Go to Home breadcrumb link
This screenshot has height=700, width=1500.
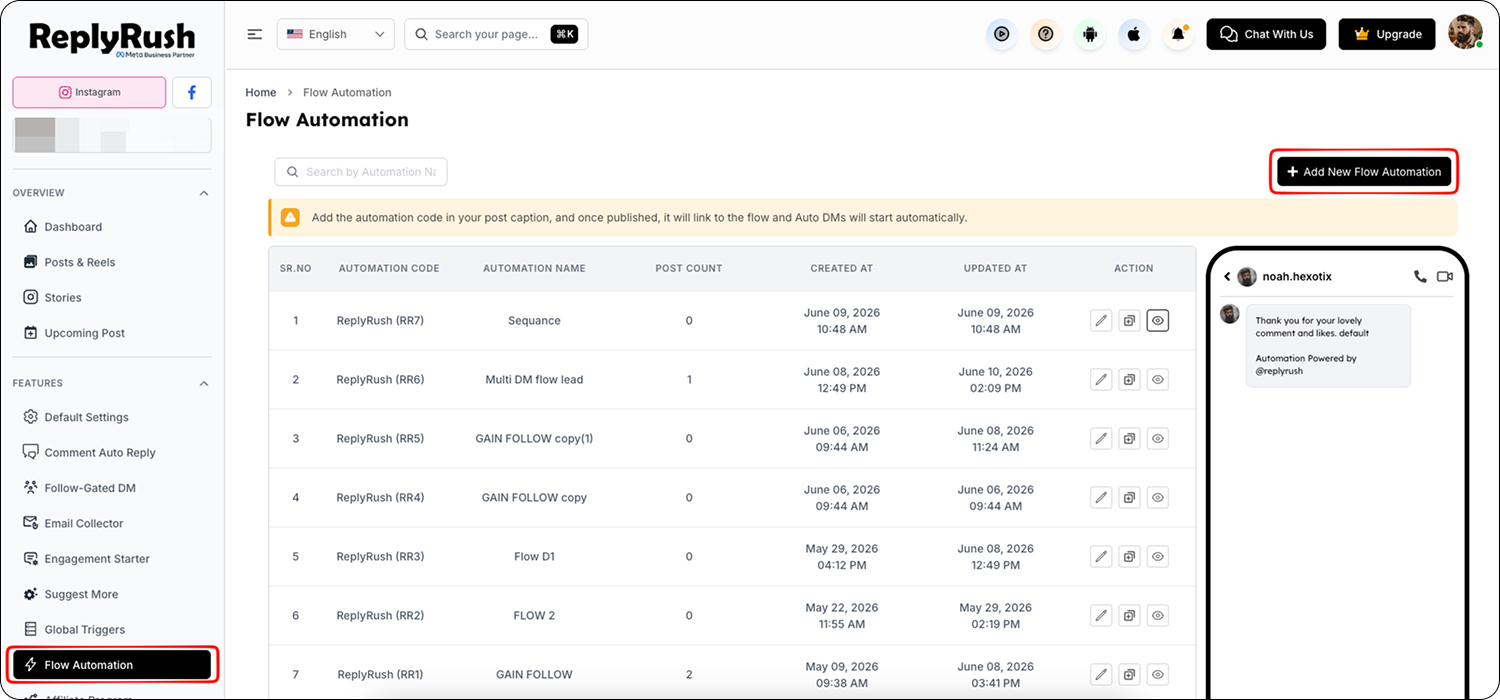coord(261,92)
